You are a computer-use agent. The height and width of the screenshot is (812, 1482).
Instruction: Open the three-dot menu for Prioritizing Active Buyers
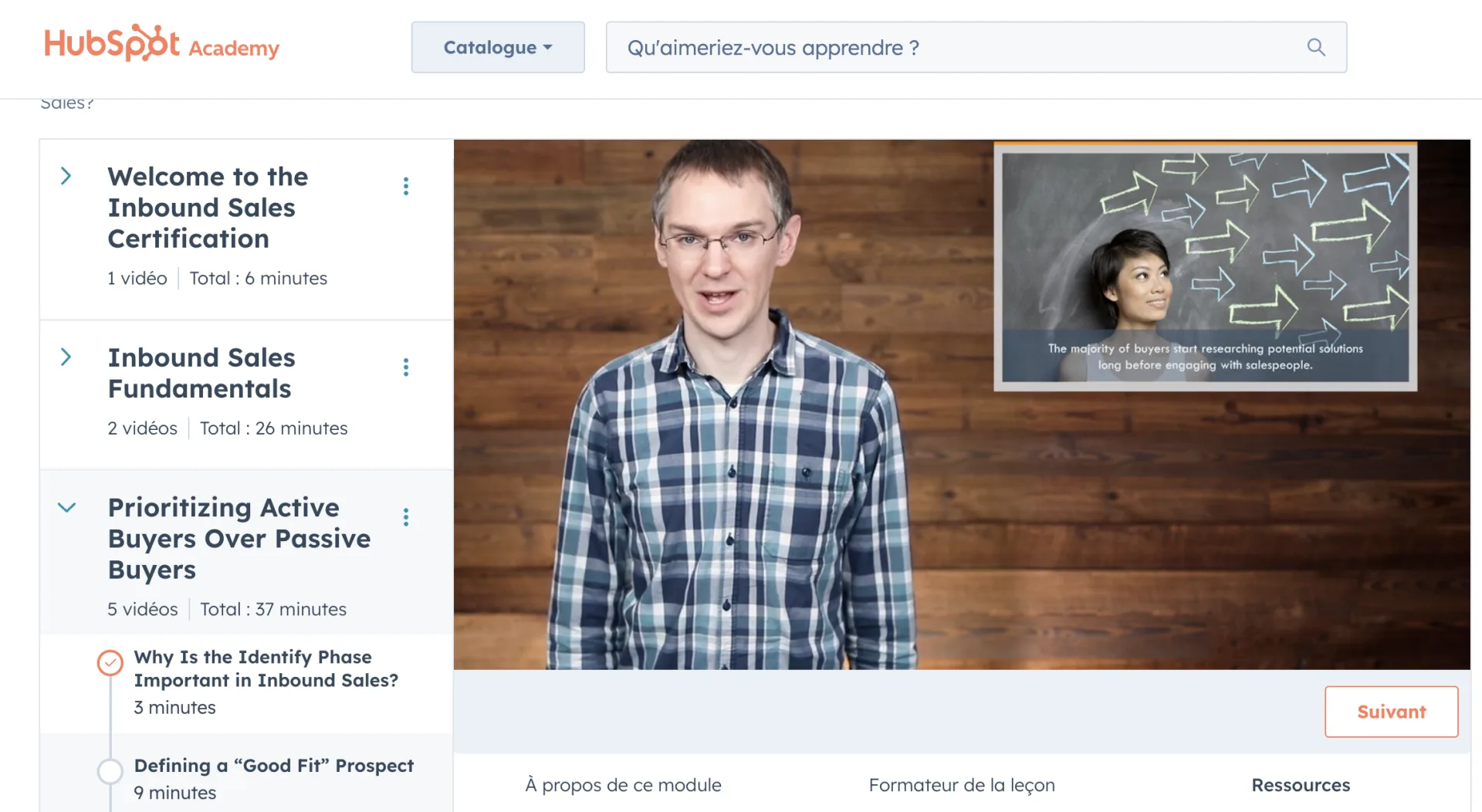406,516
